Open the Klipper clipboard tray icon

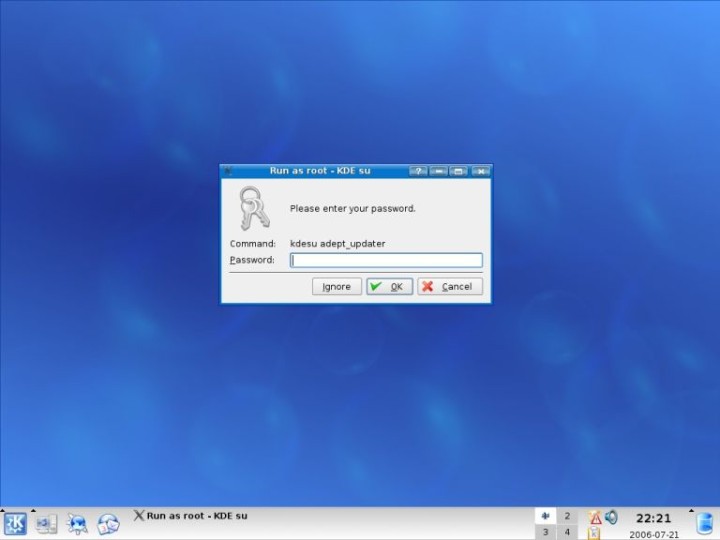pyautogui.click(x=594, y=533)
